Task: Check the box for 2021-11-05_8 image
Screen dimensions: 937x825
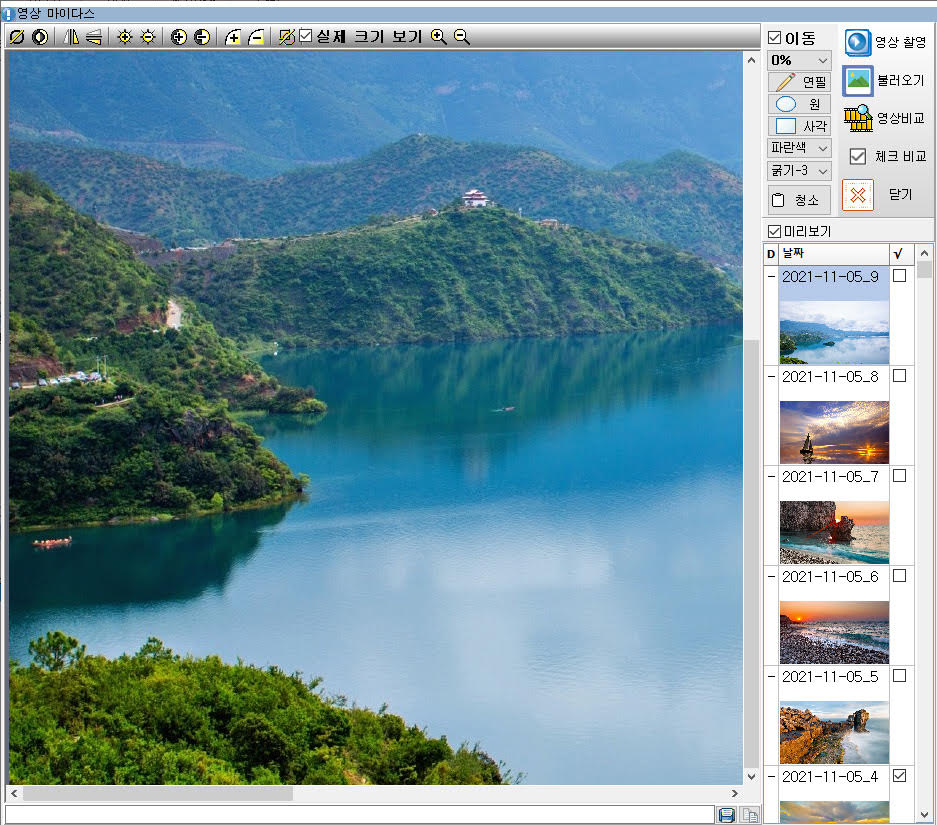Action: pos(899,376)
